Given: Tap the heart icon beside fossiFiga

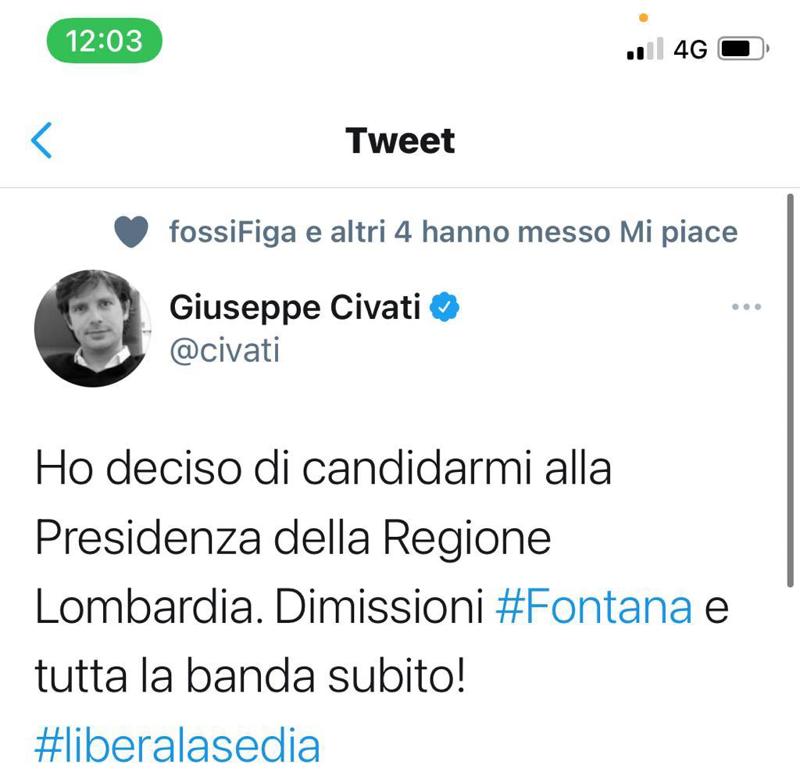Looking at the screenshot, I should click(132, 233).
